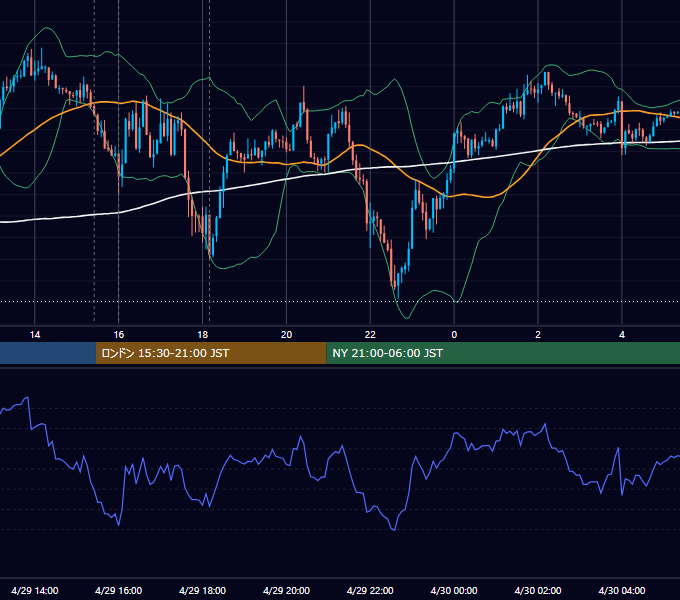Click the 4/29 16:00 date label
Viewport: 680px width, 600px height.
118,590
